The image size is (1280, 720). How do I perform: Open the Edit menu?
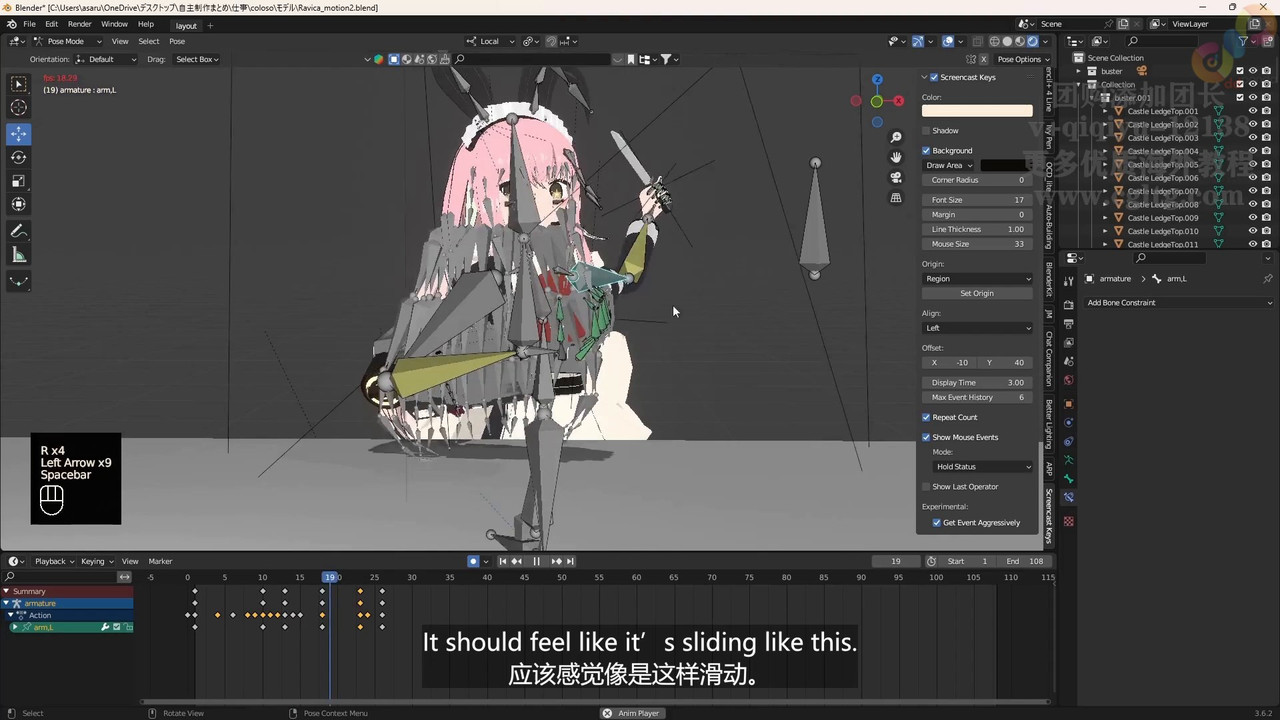pos(51,24)
